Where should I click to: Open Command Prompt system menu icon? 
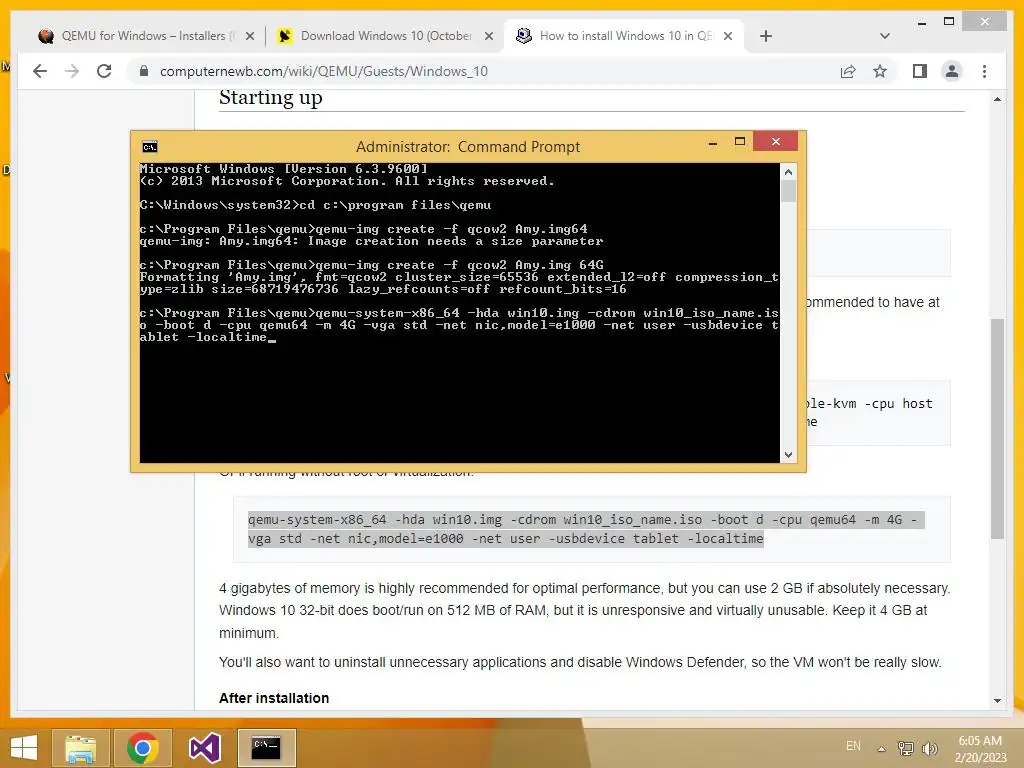point(150,147)
